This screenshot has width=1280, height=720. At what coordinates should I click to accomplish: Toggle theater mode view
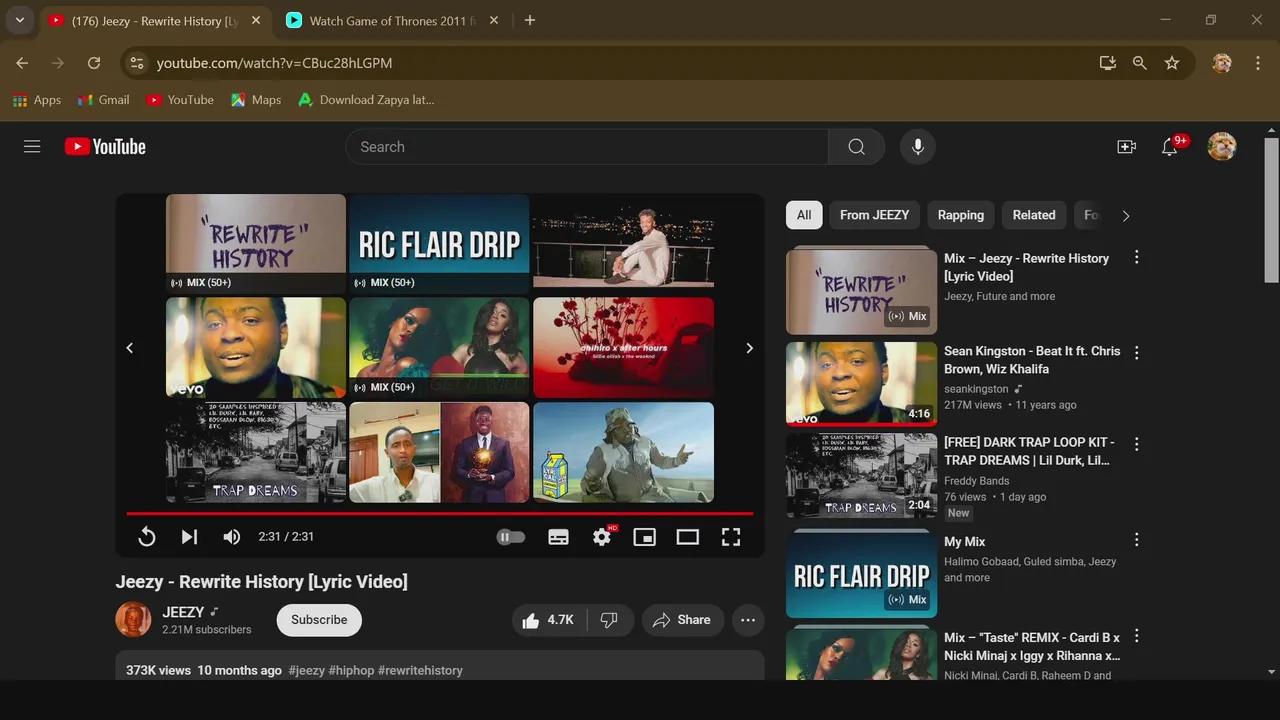tap(688, 537)
